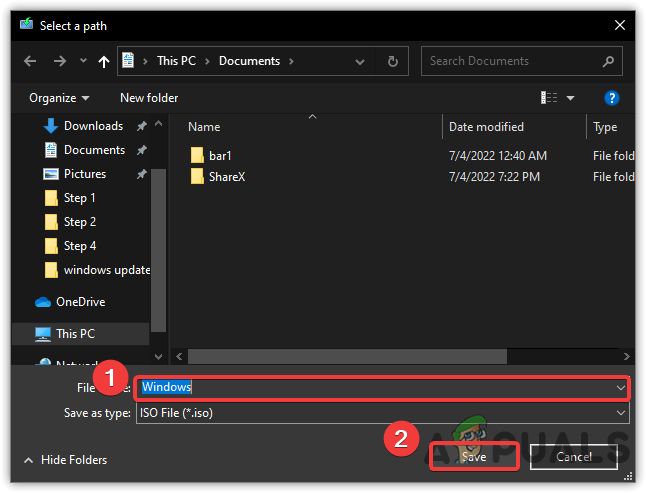
Task: Open the address bar history dropdown
Action: coord(360,62)
